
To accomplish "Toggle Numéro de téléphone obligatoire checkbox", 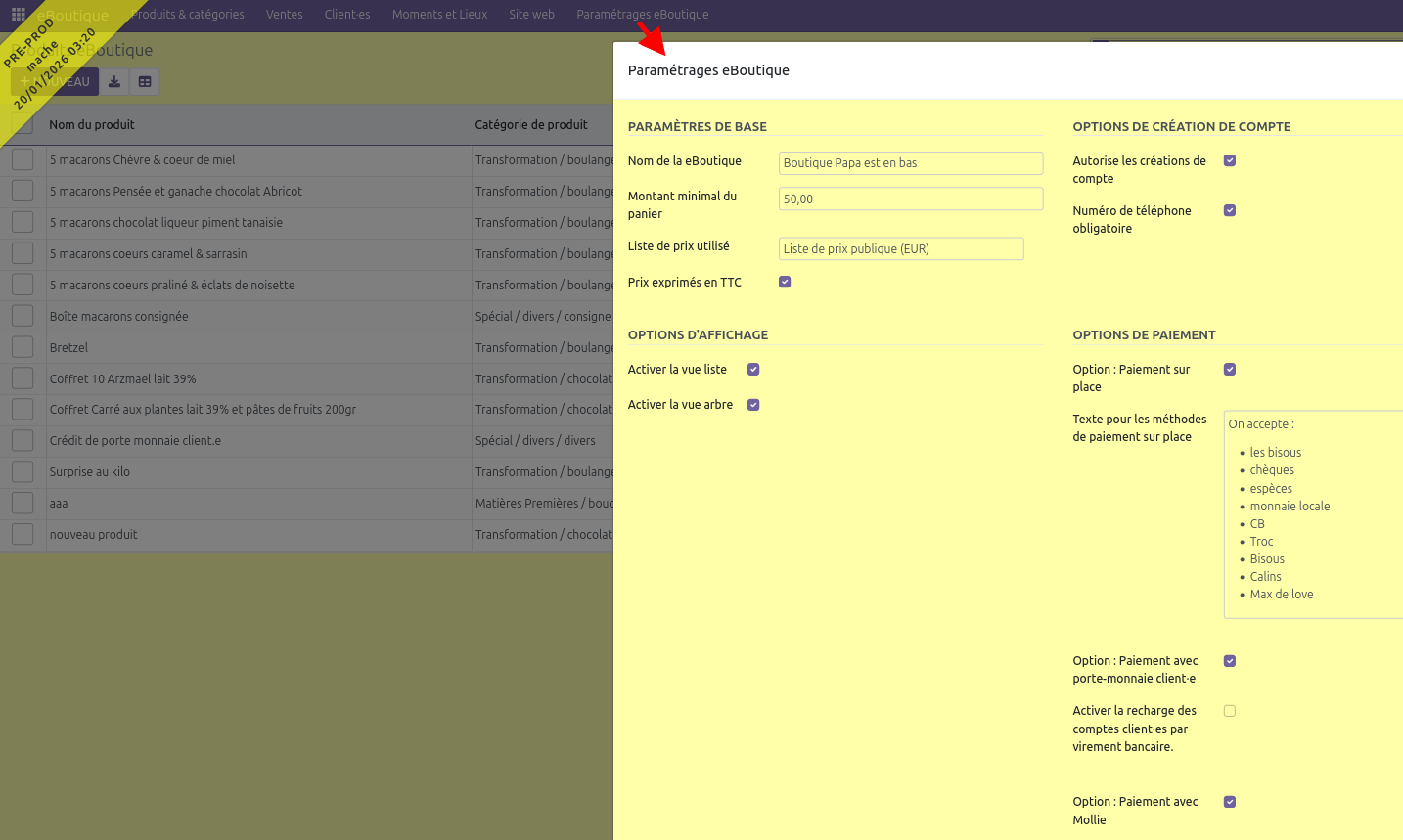I will pos(1230,210).
